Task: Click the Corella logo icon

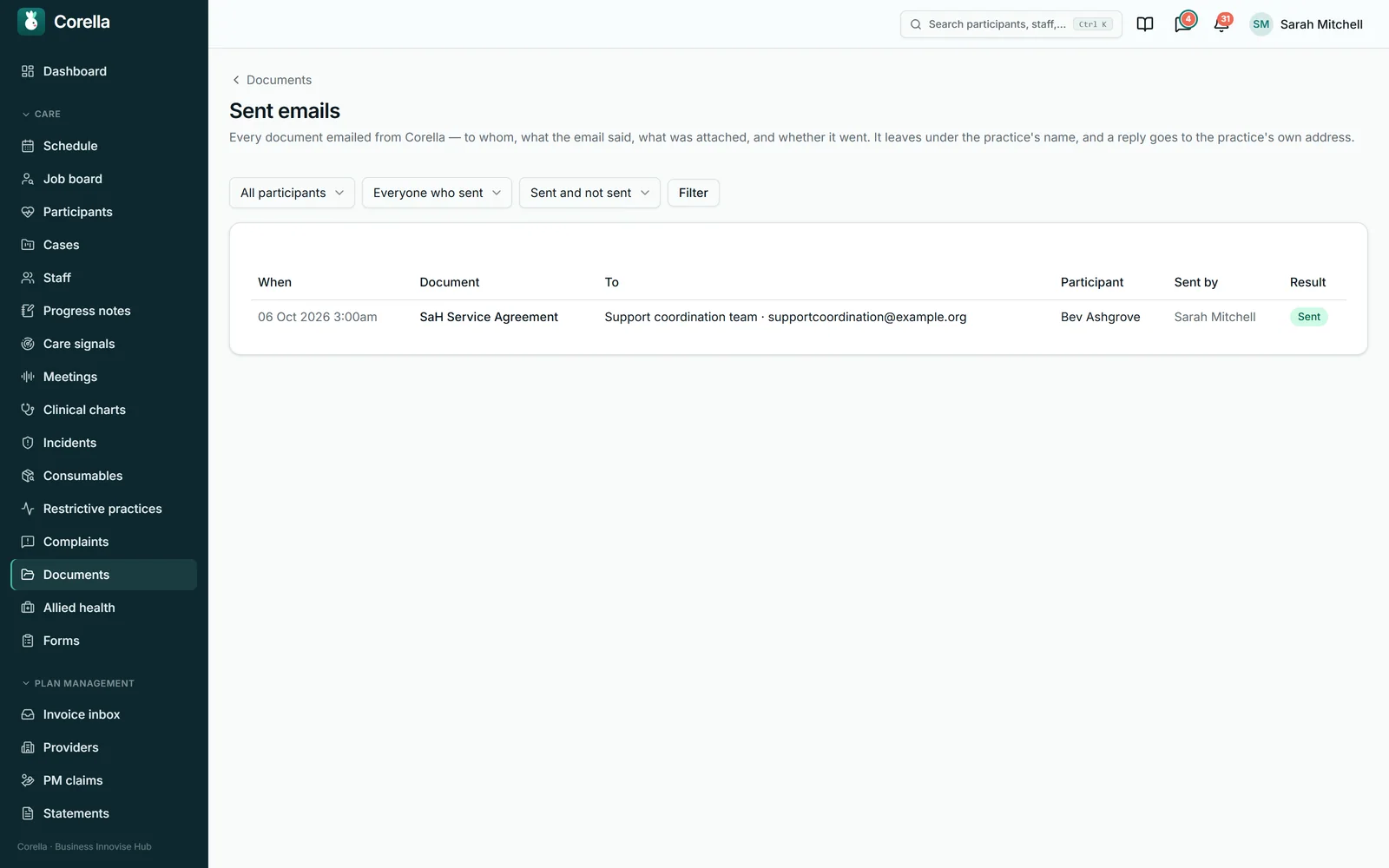Action: click(x=31, y=22)
